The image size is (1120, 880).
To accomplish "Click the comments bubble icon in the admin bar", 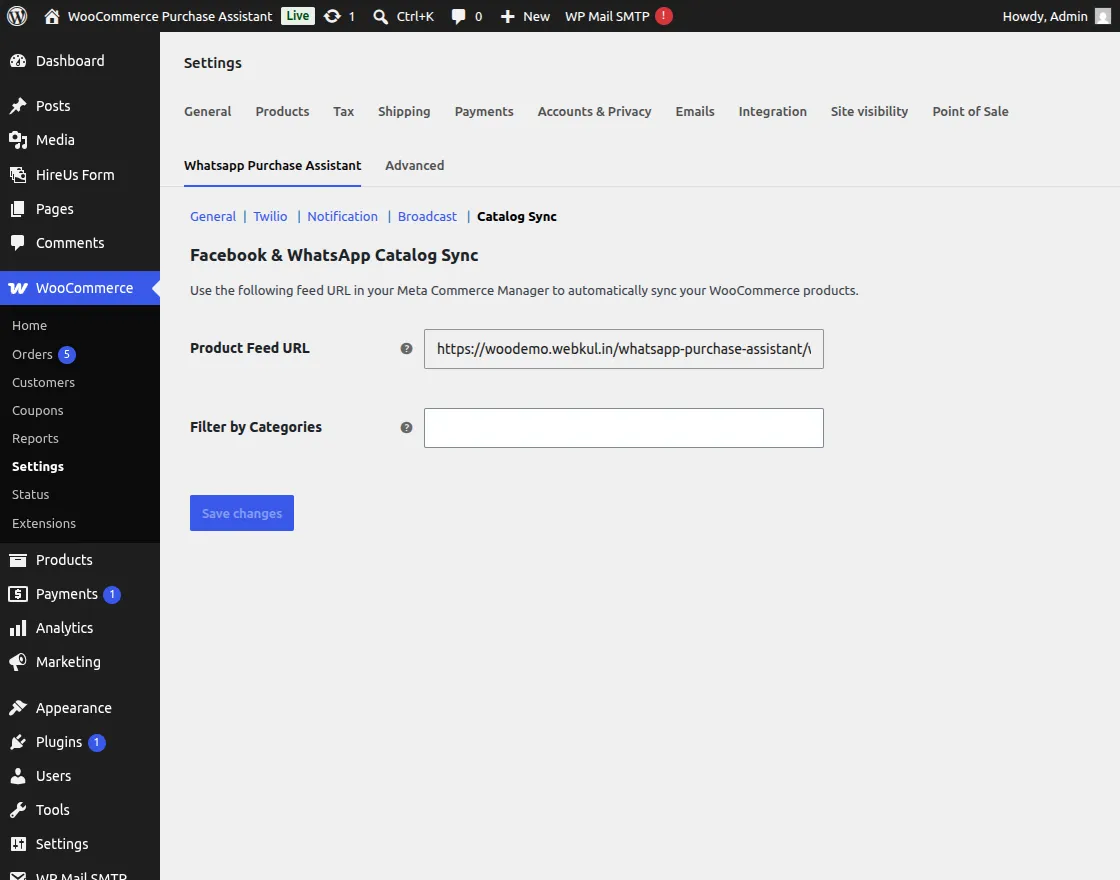I will click(x=459, y=16).
